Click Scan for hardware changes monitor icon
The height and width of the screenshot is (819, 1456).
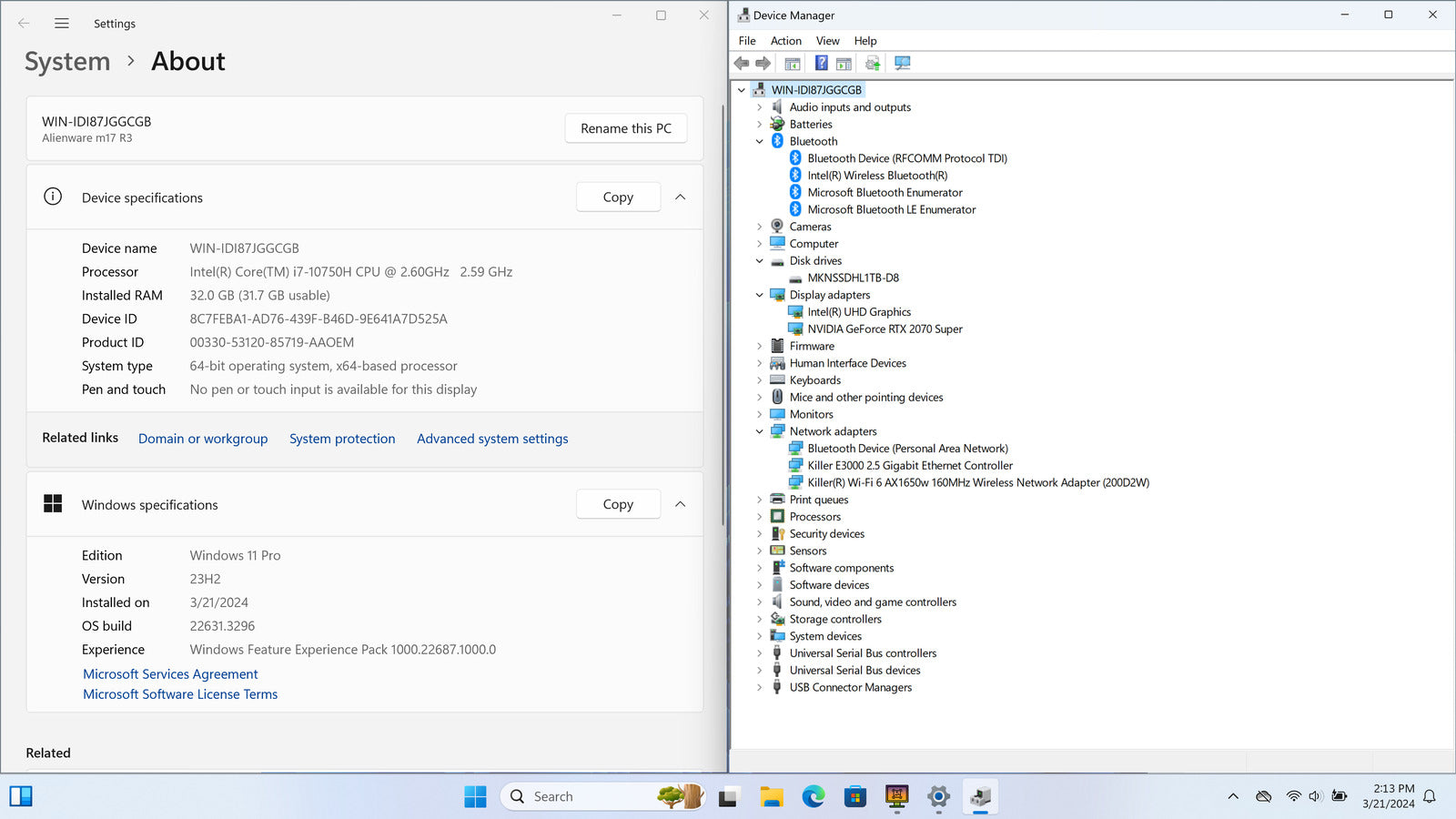point(902,63)
